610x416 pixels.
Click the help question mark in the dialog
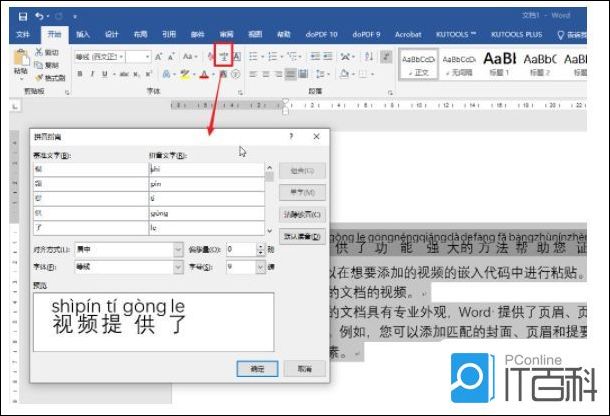pos(291,136)
